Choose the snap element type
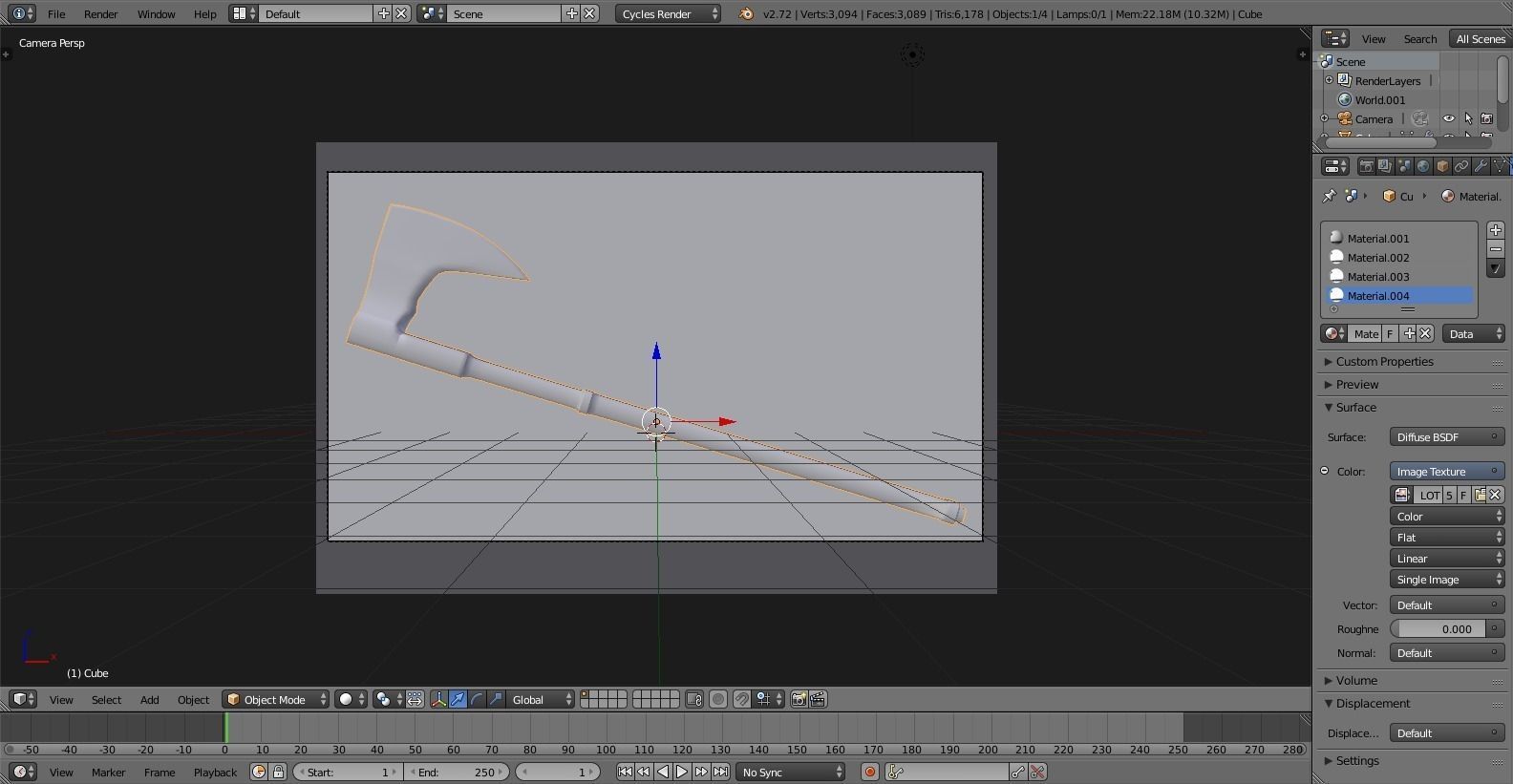Screen dimensions: 1513x784 pos(768,699)
